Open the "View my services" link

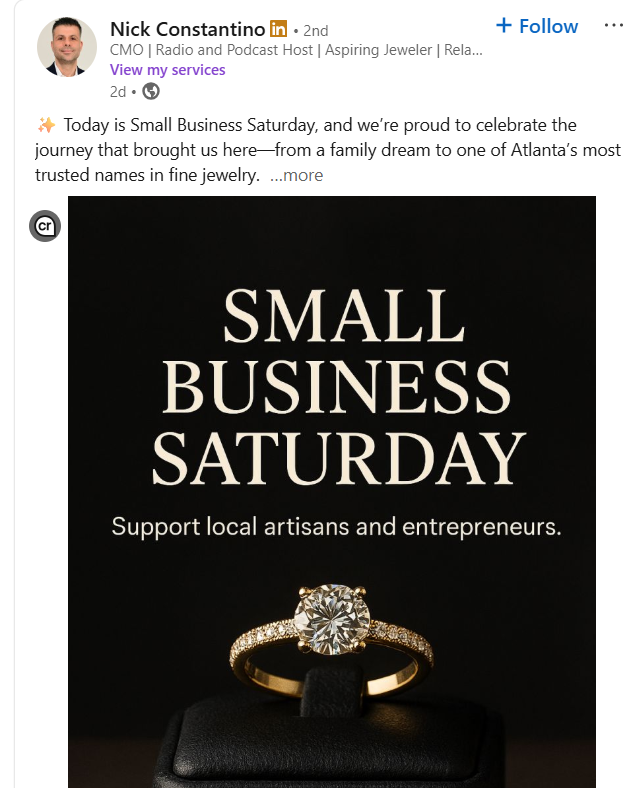[x=167, y=70]
